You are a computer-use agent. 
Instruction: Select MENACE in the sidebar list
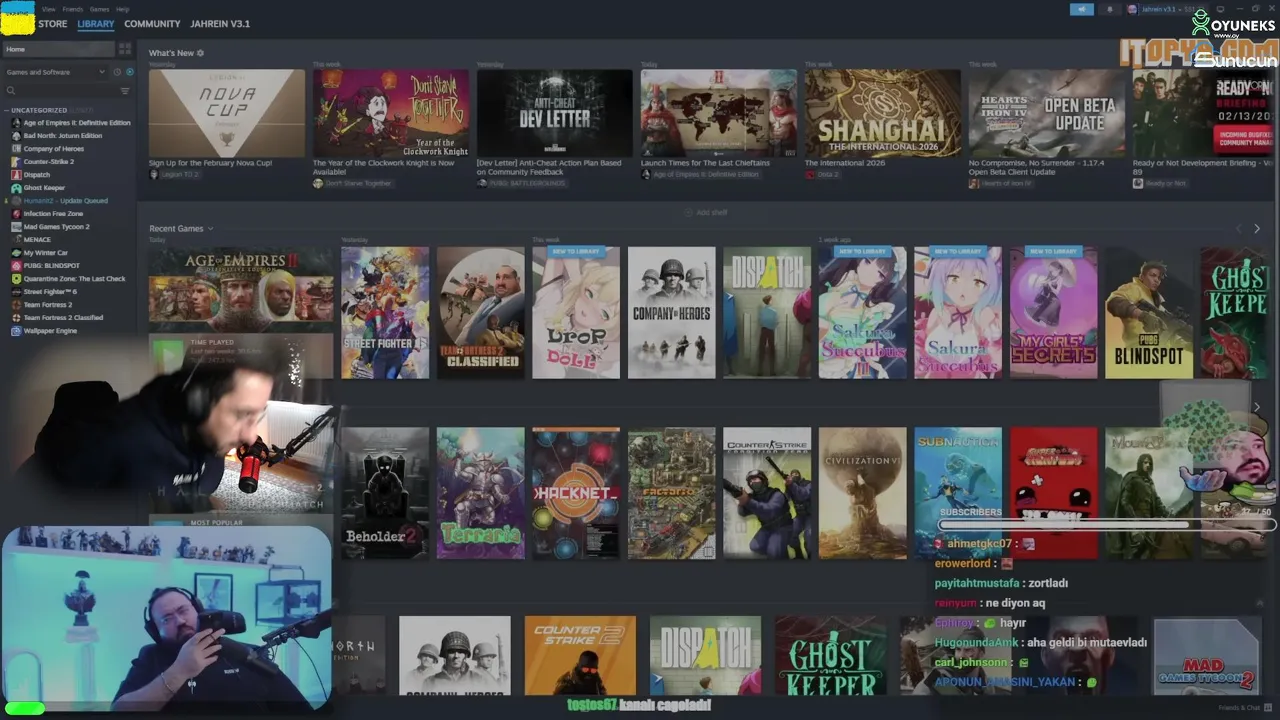point(37,240)
